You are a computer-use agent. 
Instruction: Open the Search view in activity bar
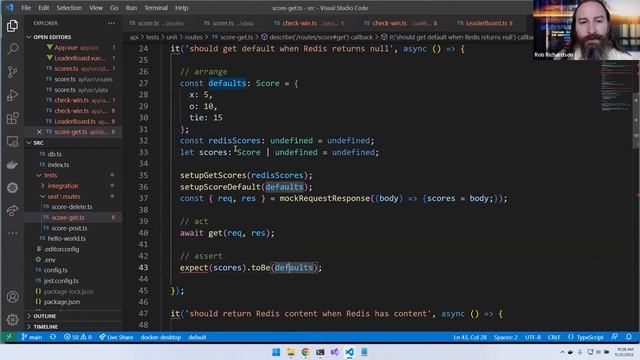12,49
